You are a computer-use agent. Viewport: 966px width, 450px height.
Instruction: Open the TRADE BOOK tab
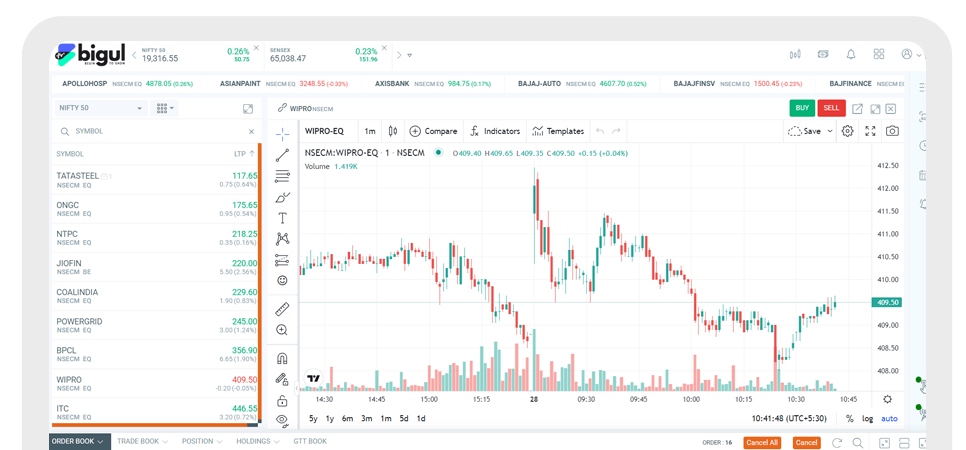click(142, 441)
